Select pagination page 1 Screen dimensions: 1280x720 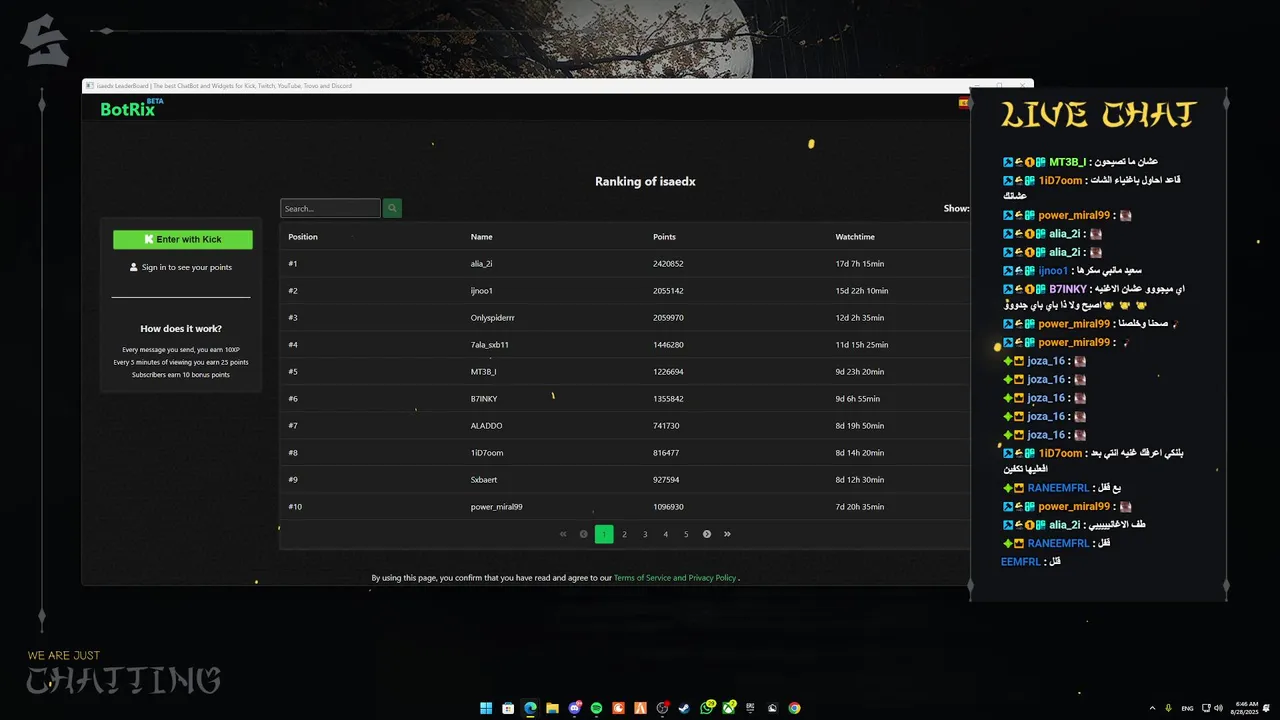[604, 534]
